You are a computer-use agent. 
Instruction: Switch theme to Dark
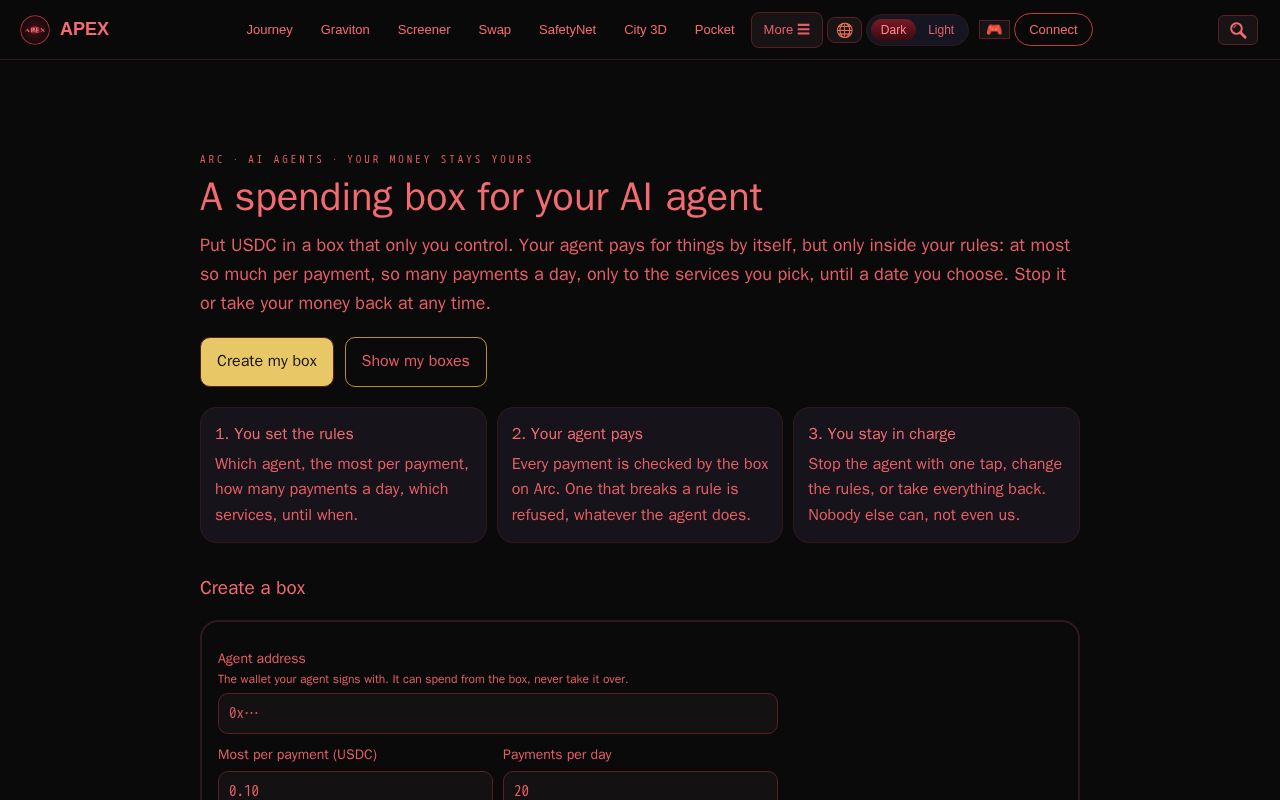[x=893, y=30]
